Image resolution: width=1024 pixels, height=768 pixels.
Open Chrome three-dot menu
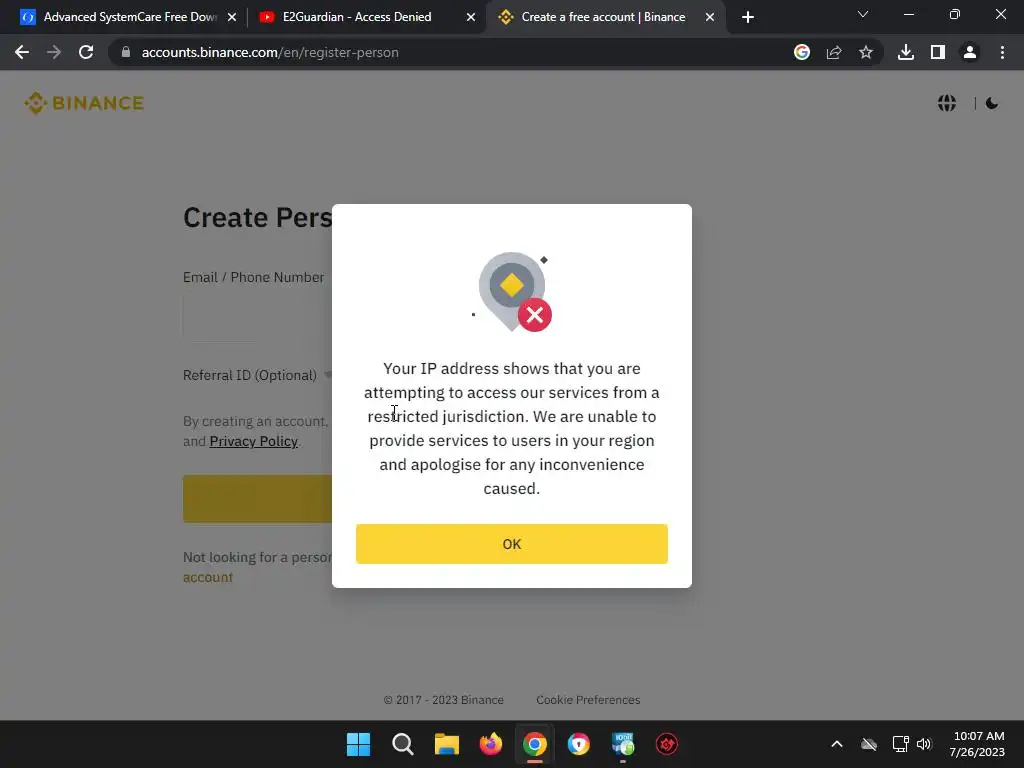pos(1002,52)
